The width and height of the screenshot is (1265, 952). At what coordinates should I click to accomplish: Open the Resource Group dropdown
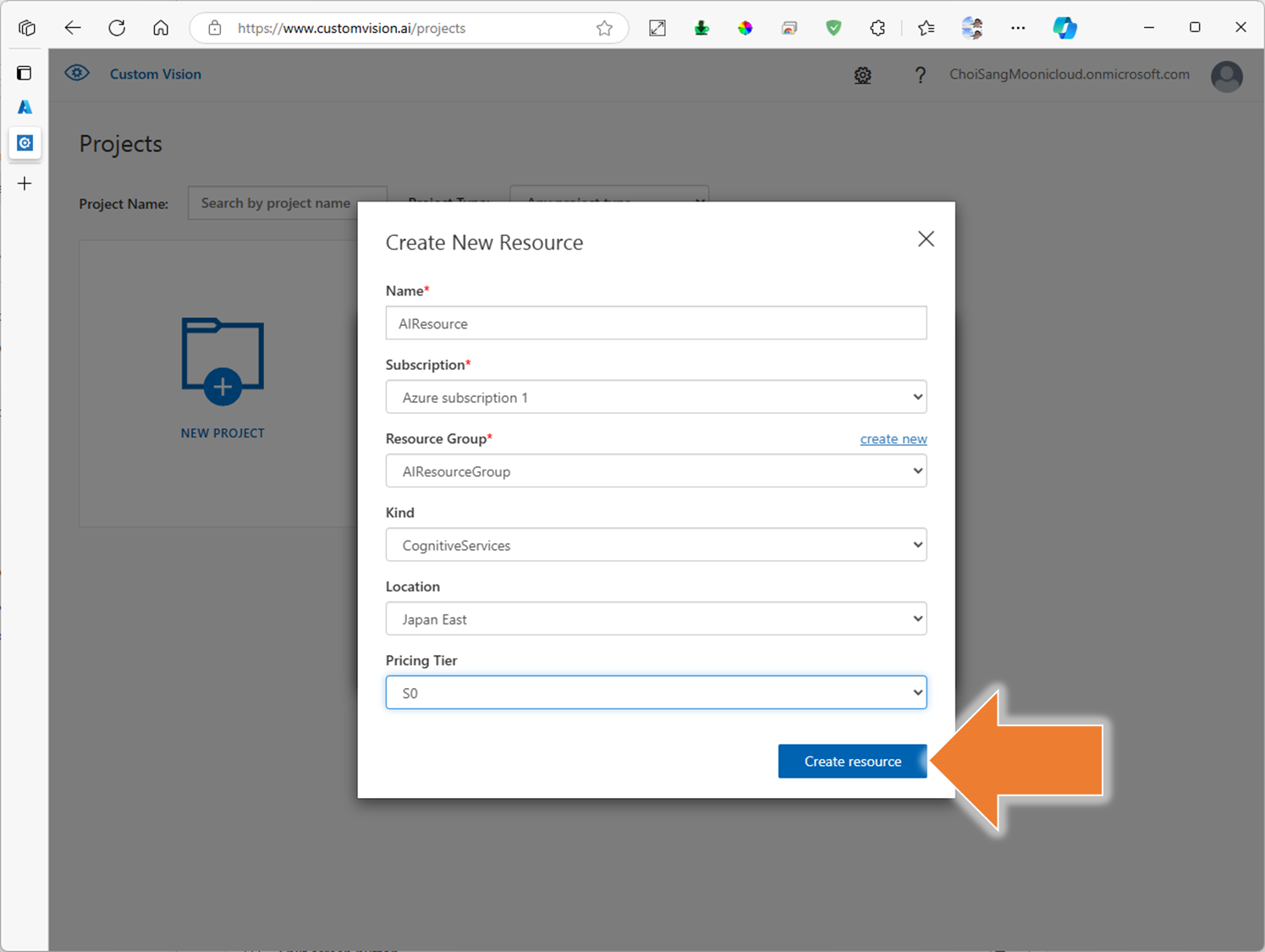coord(656,471)
